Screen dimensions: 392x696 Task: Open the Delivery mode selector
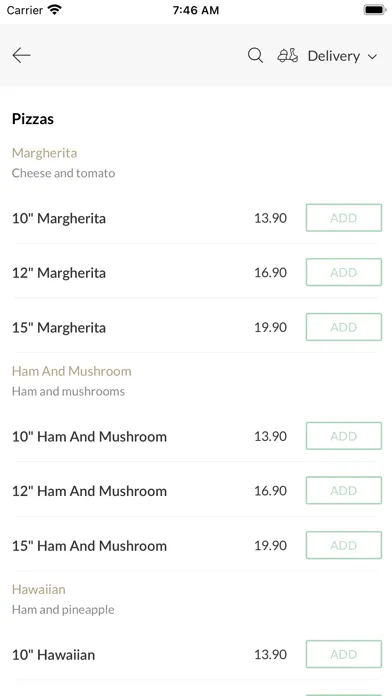click(x=328, y=56)
